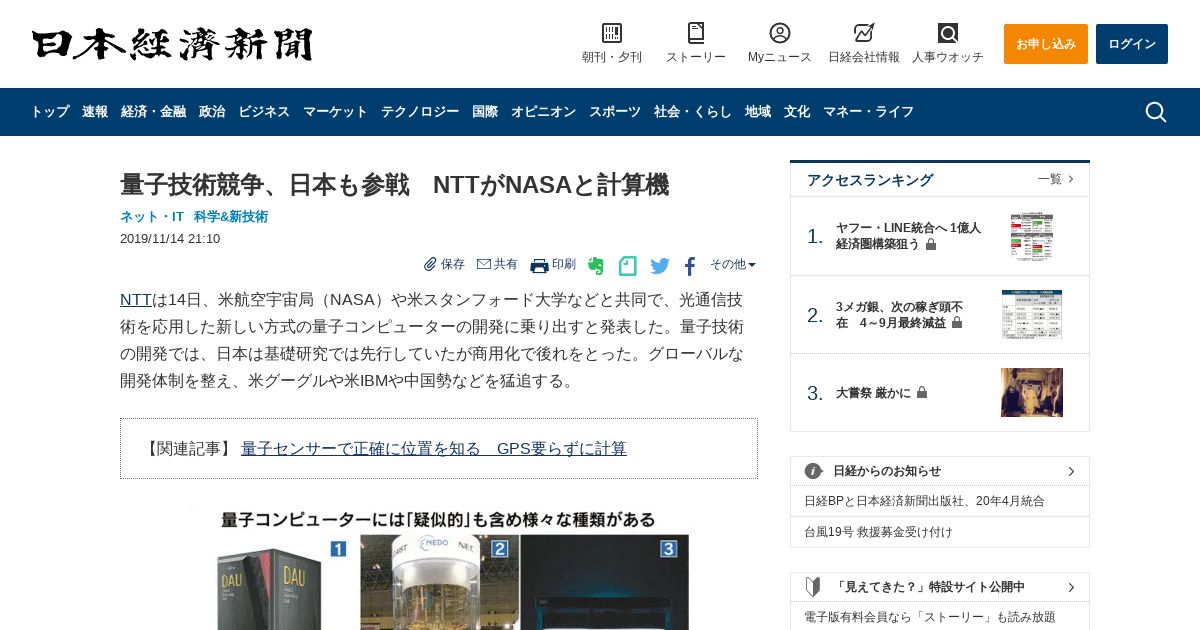The width and height of the screenshot is (1200, 630).
Task: Print article with the 印刷 icon
Action: pos(539,265)
